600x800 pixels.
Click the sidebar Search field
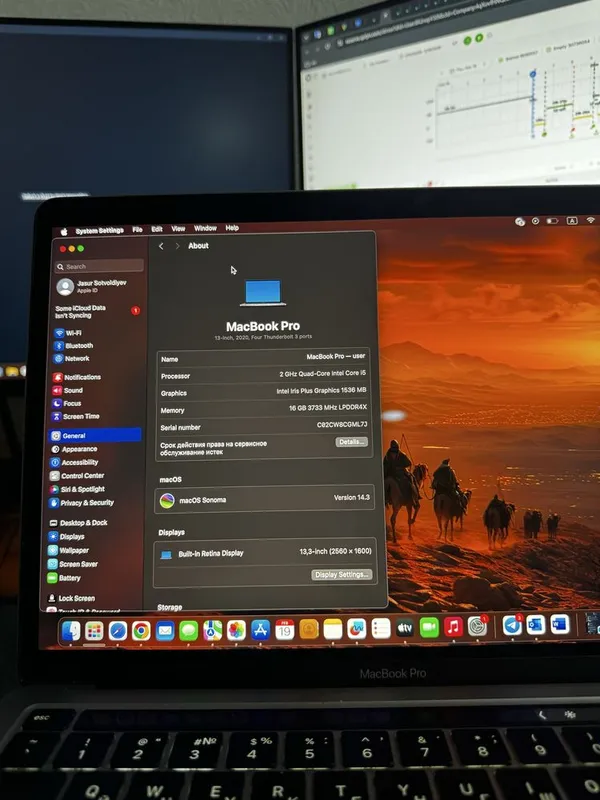coord(99,266)
